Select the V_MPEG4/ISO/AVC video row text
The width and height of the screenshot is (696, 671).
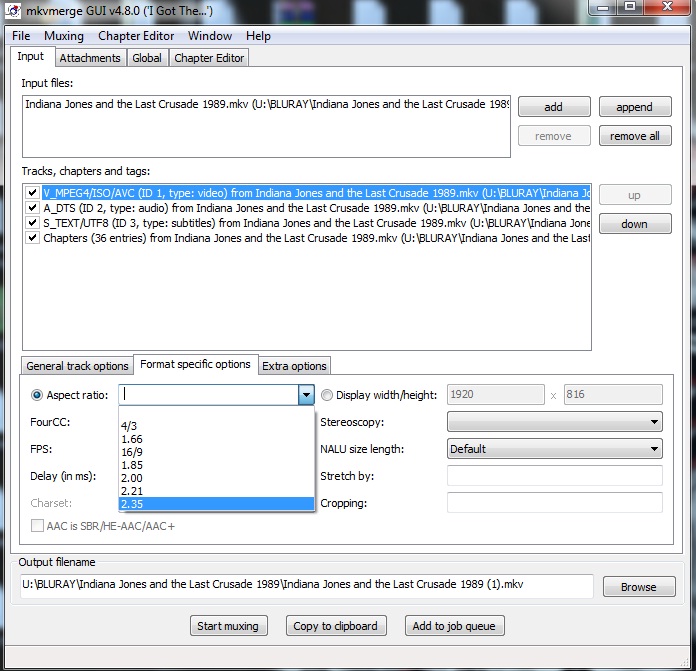[x=316, y=193]
